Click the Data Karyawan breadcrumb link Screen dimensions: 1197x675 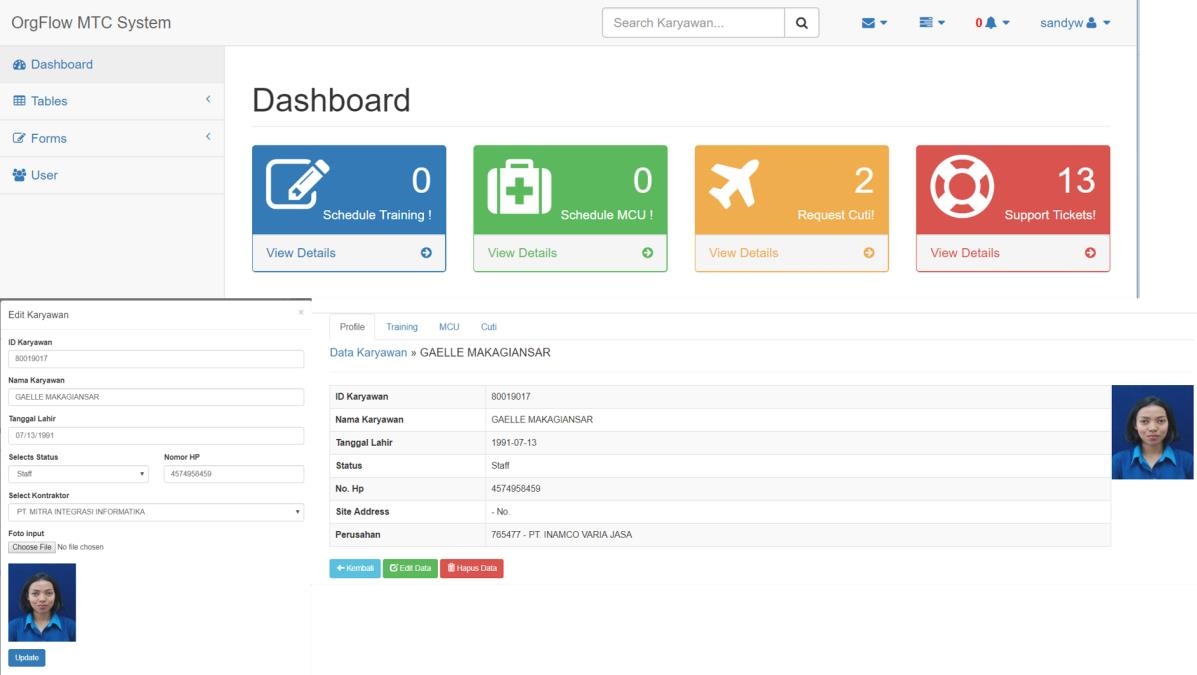[x=368, y=353]
